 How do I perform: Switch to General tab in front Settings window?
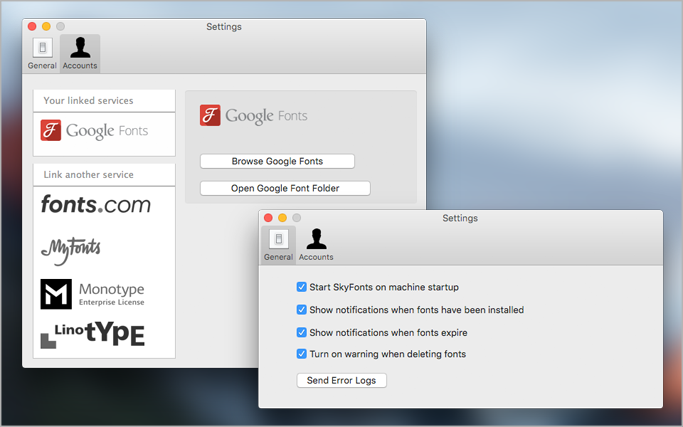click(278, 245)
